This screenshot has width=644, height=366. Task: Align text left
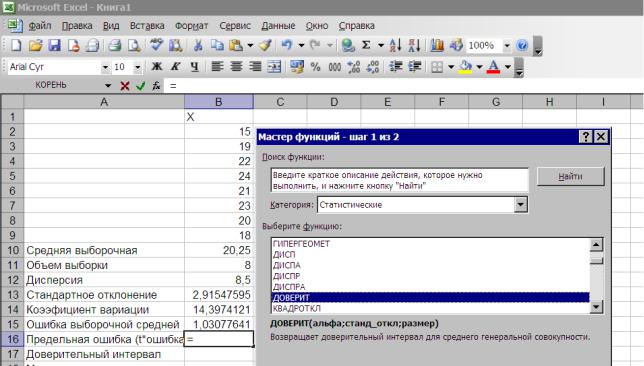(x=217, y=67)
